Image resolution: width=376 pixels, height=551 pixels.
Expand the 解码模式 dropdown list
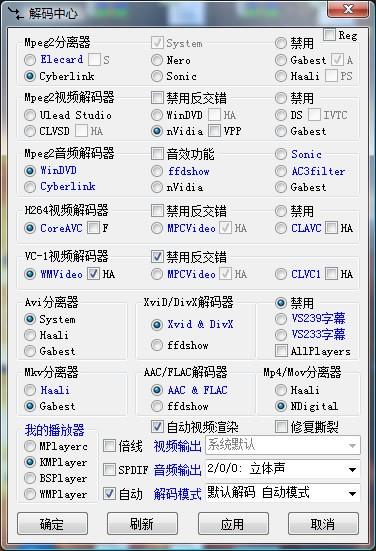(283, 493)
